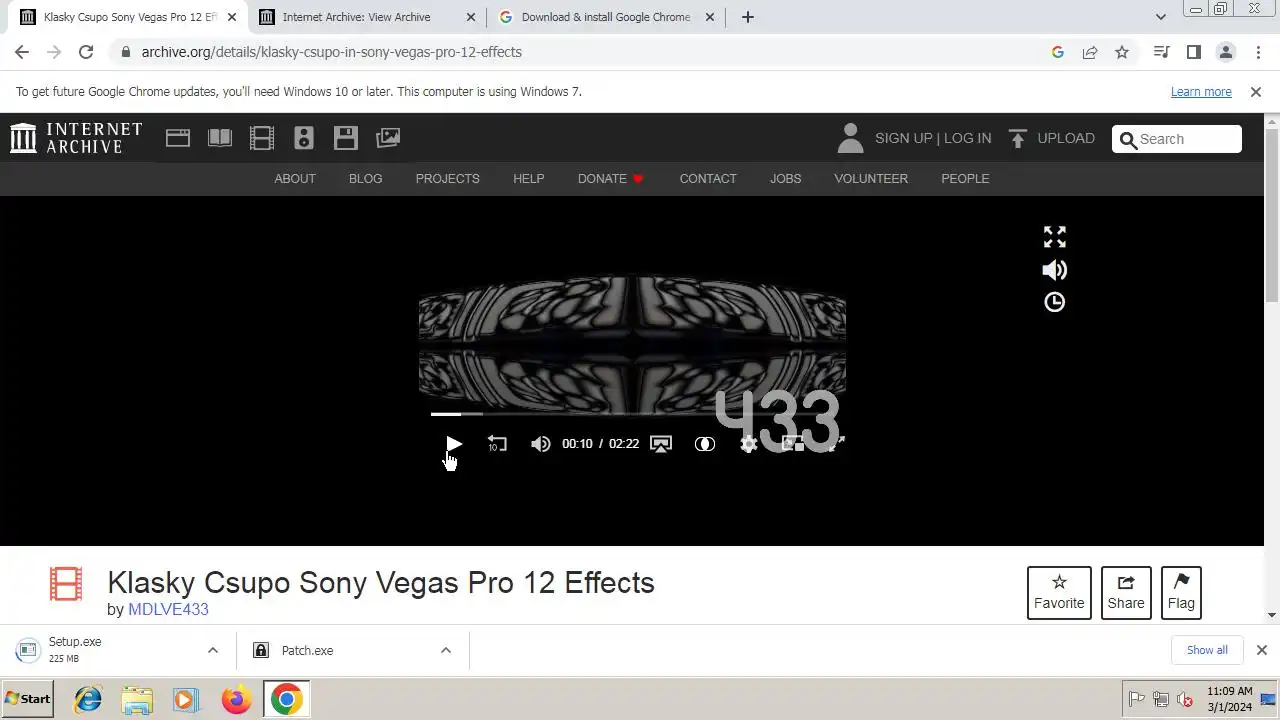Open the AirPlay casting icon
1280x720 pixels.
[x=661, y=444]
